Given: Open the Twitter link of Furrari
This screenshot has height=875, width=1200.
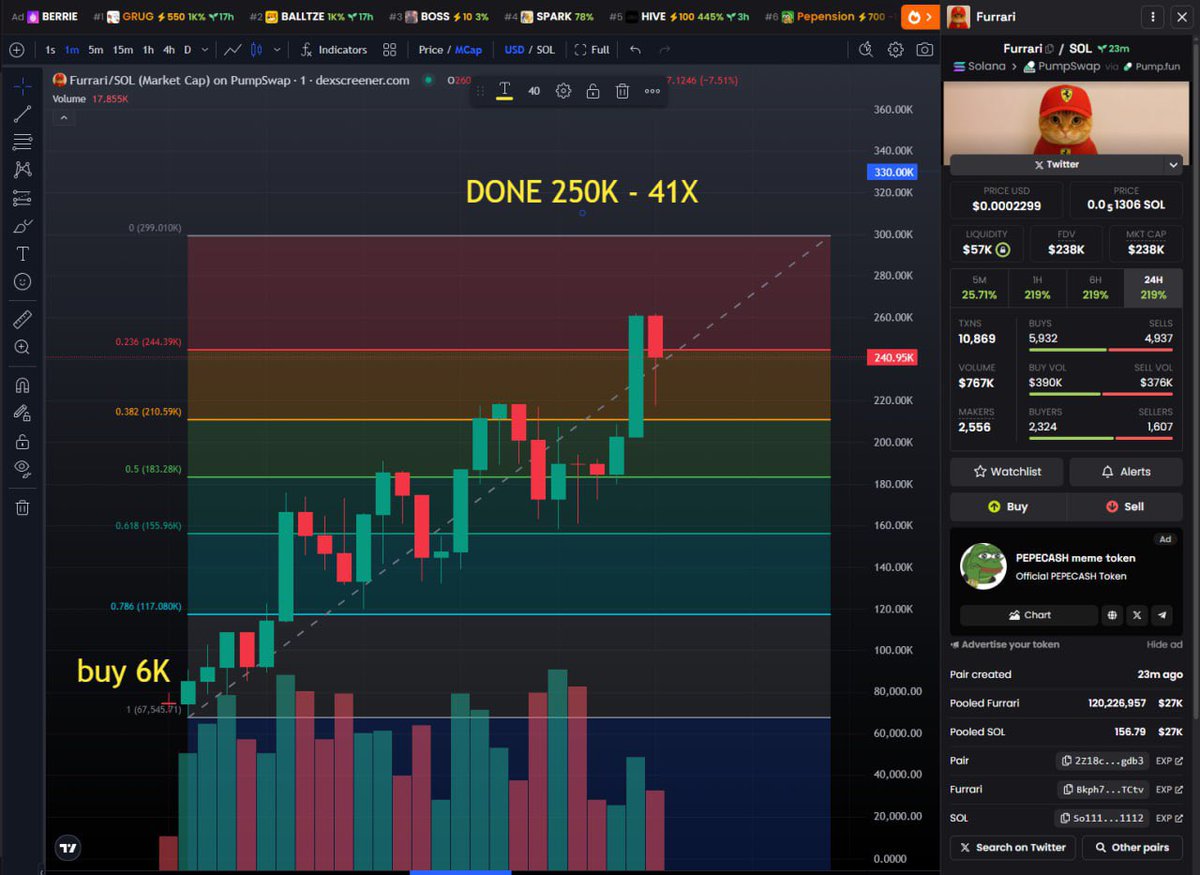Looking at the screenshot, I should pos(1058,164).
